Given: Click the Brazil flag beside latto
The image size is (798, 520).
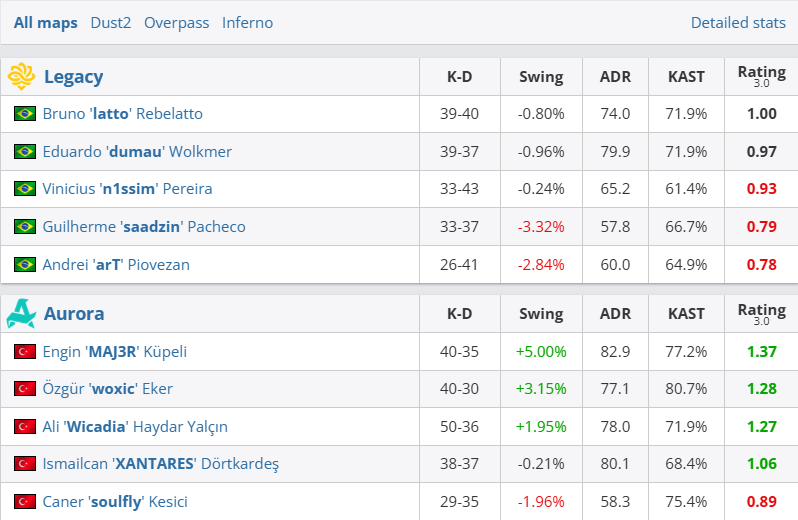Looking at the screenshot, I should [25, 114].
